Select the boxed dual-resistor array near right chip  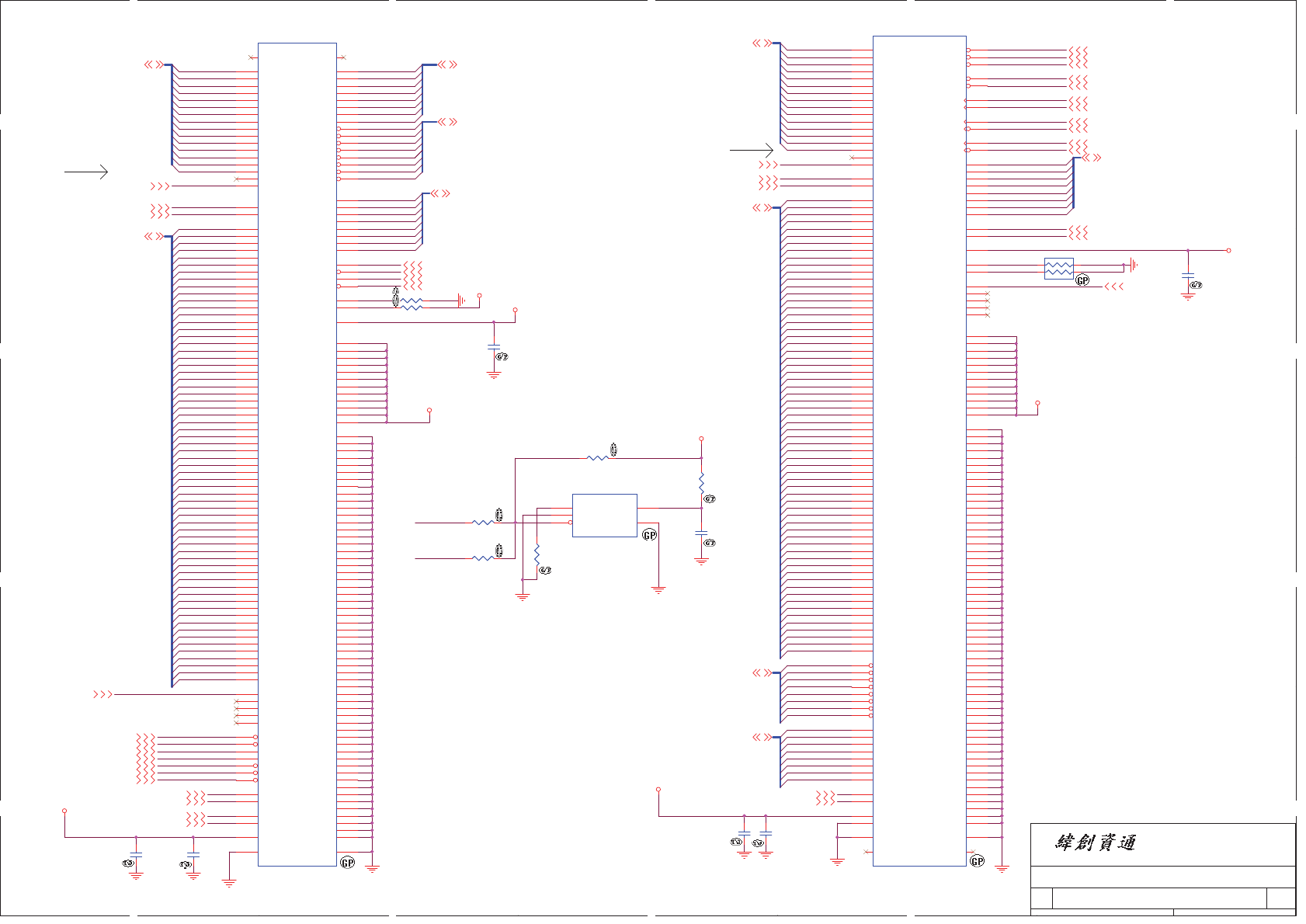click(1059, 269)
